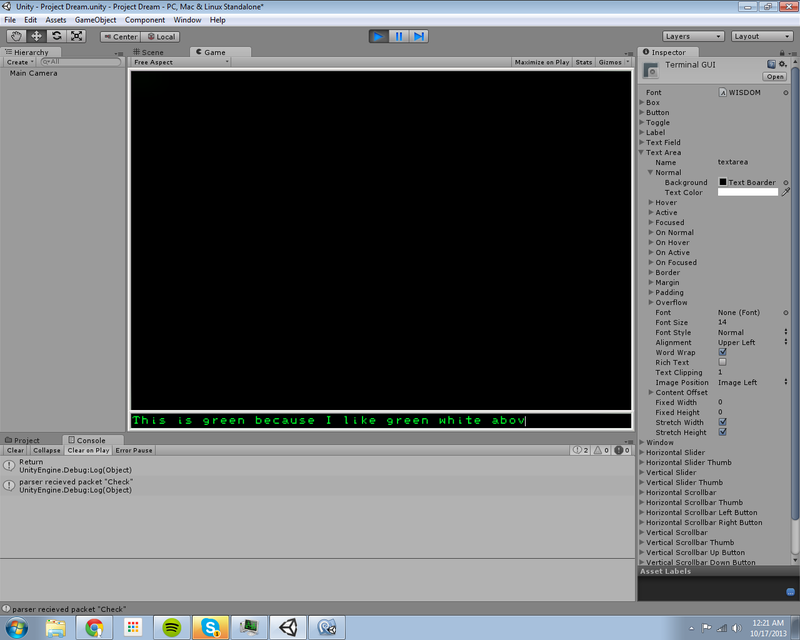Filter console by warning count
800x640 pixels.
[601, 450]
